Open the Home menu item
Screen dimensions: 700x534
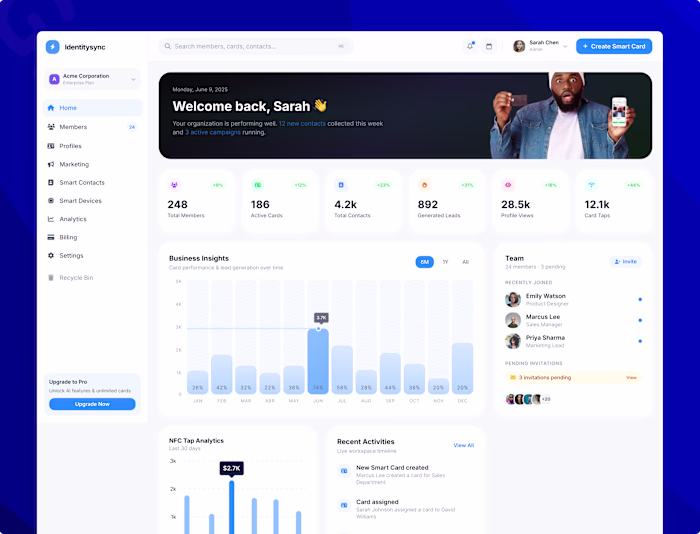(92, 108)
